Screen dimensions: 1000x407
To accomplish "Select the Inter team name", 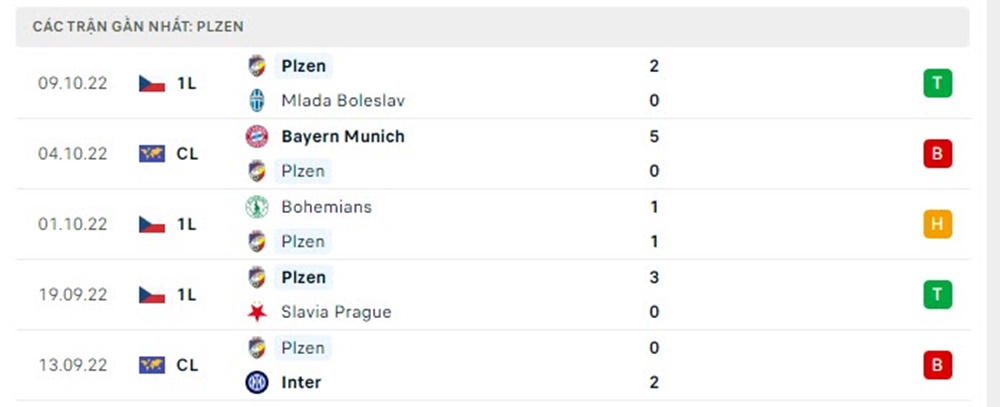I will 301,382.
